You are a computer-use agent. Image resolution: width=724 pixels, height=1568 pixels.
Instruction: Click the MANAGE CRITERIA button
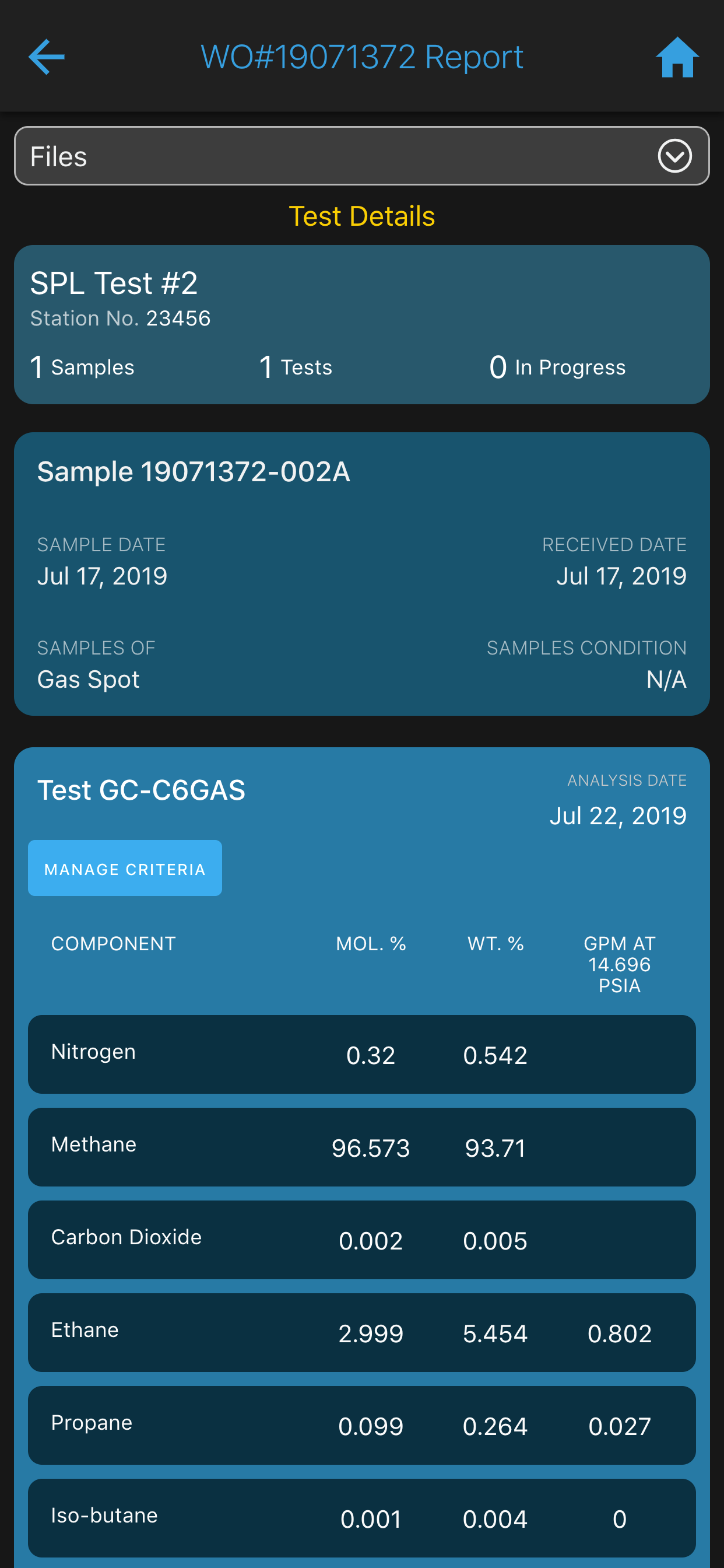pyautogui.click(x=125, y=868)
